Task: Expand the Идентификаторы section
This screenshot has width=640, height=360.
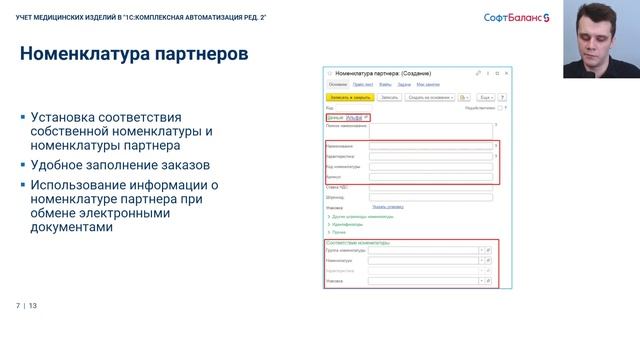Action: click(345, 224)
